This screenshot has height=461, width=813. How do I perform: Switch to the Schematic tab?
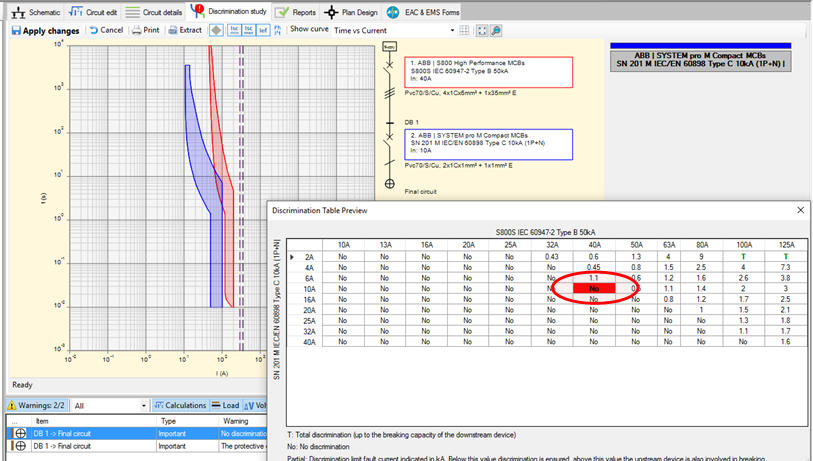tap(36, 12)
